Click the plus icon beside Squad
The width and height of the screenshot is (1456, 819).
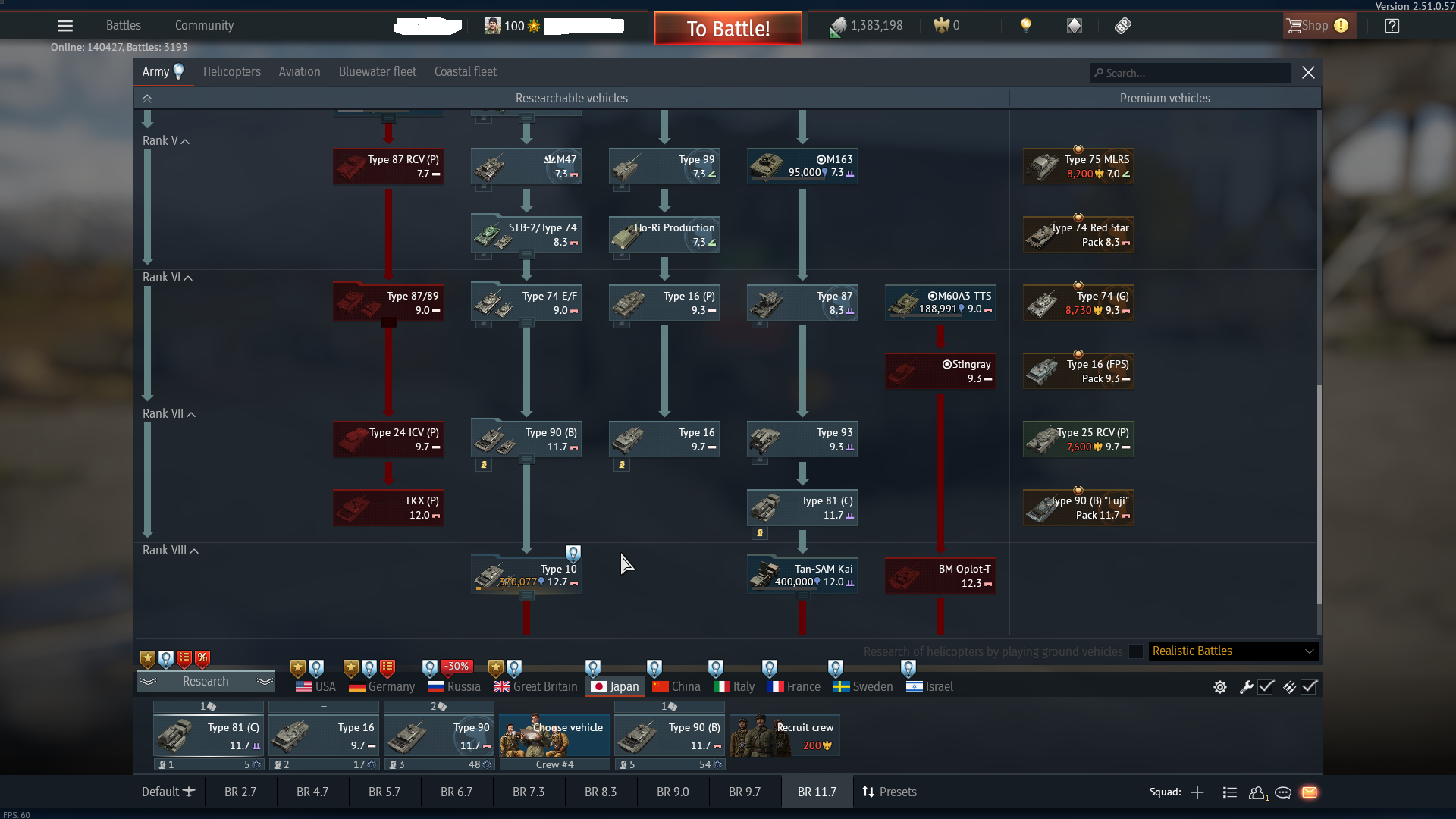pyautogui.click(x=1197, y=792)
